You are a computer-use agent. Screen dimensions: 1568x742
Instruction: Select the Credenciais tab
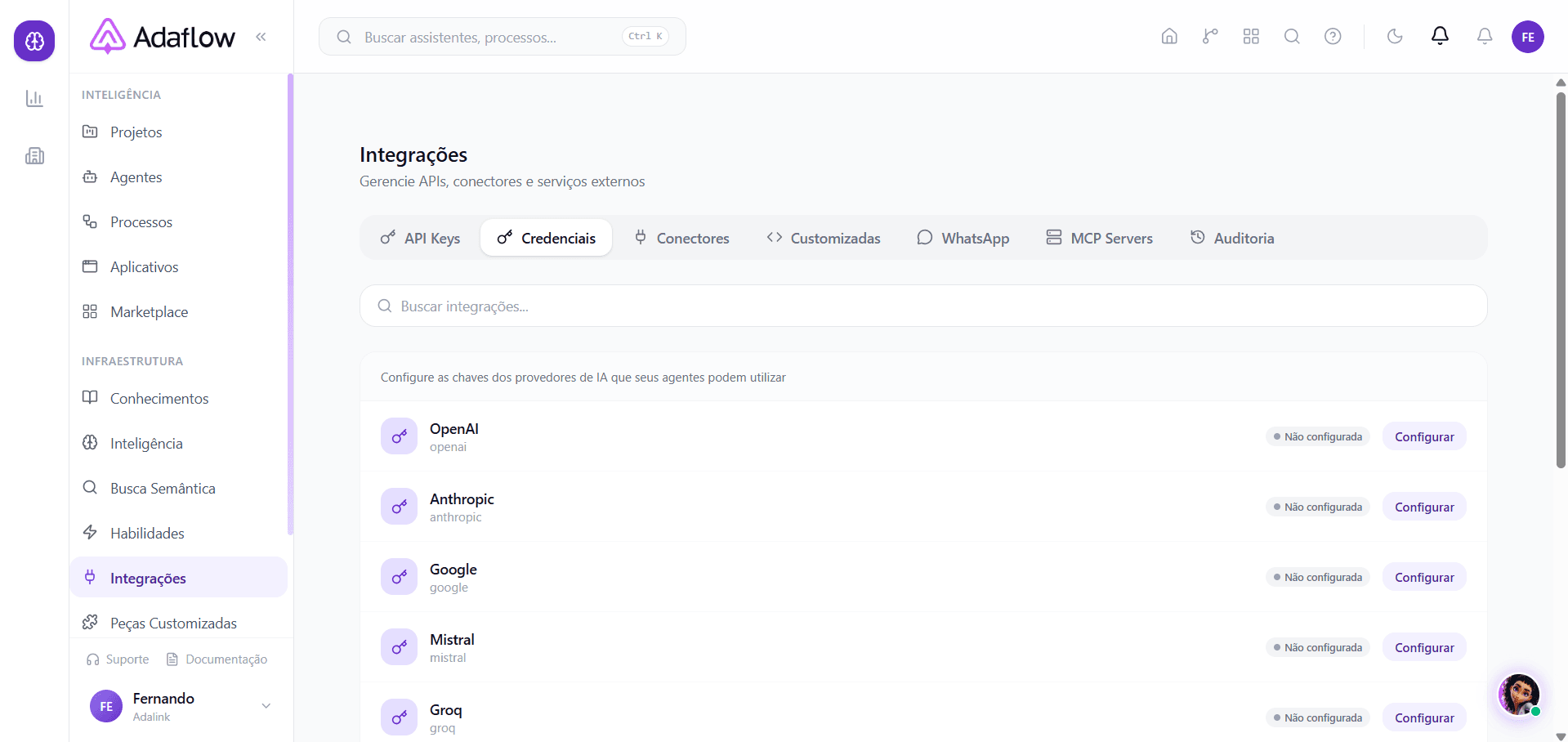546,238
